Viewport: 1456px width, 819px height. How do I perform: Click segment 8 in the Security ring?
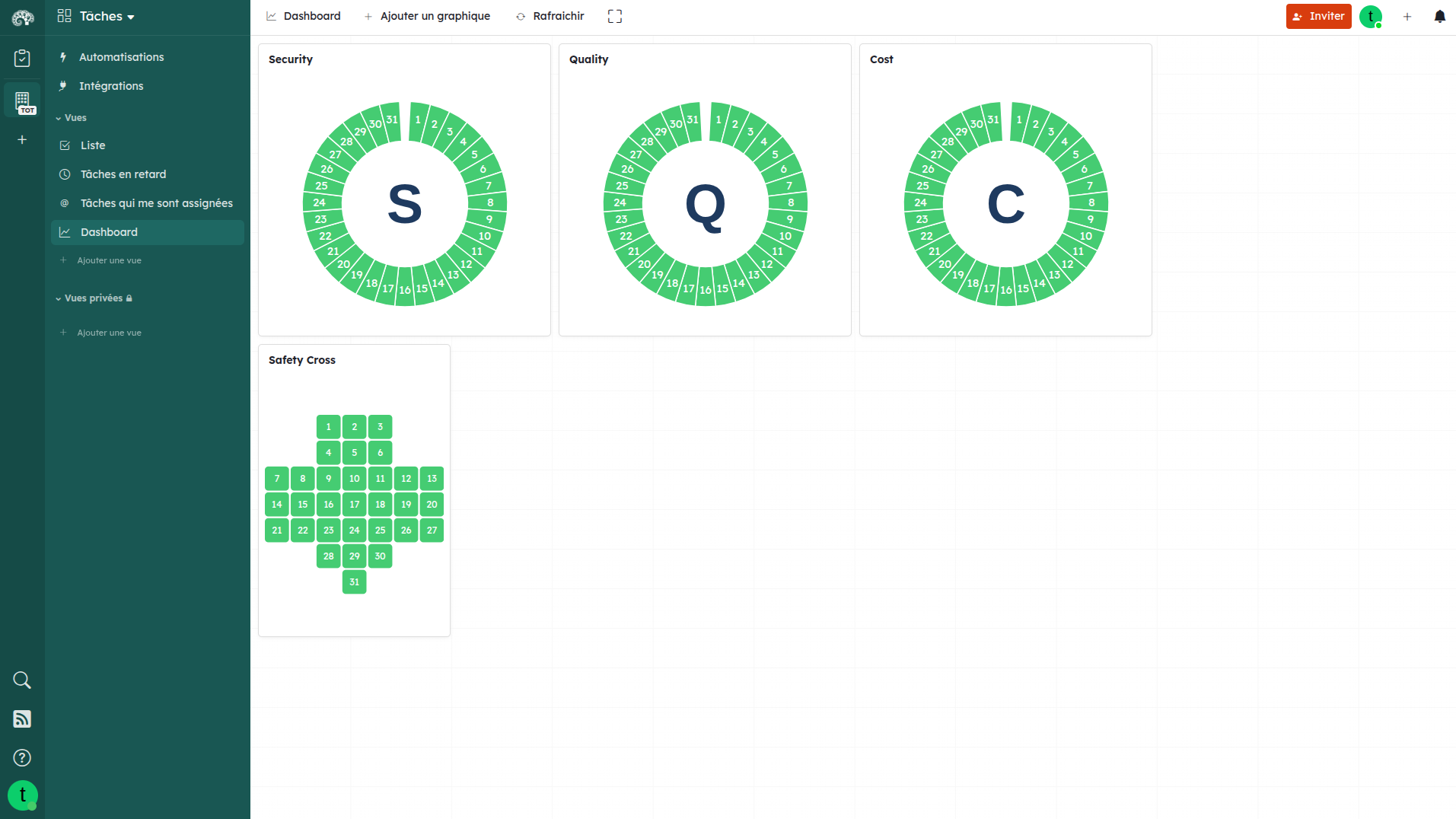click(x=490, y=202)
